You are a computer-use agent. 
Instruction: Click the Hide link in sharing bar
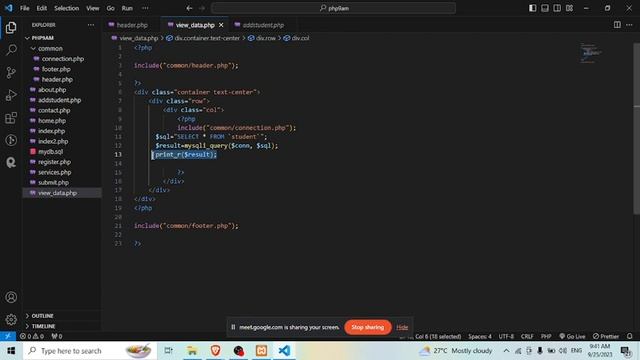click(x=402, y=327)
